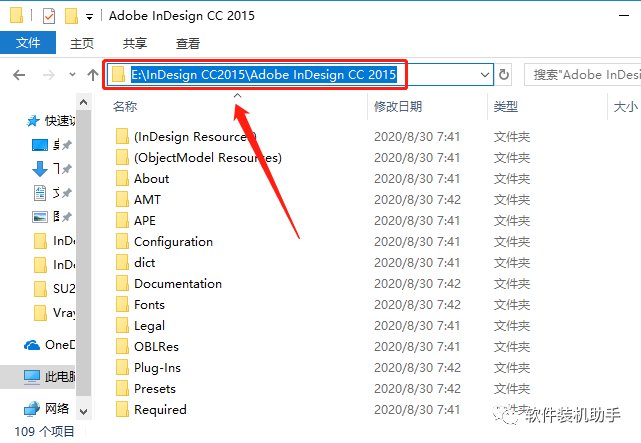Viewport: 641px width, 443px height.
Task: Select the APE folder icon
Action: tap(122, 221)
